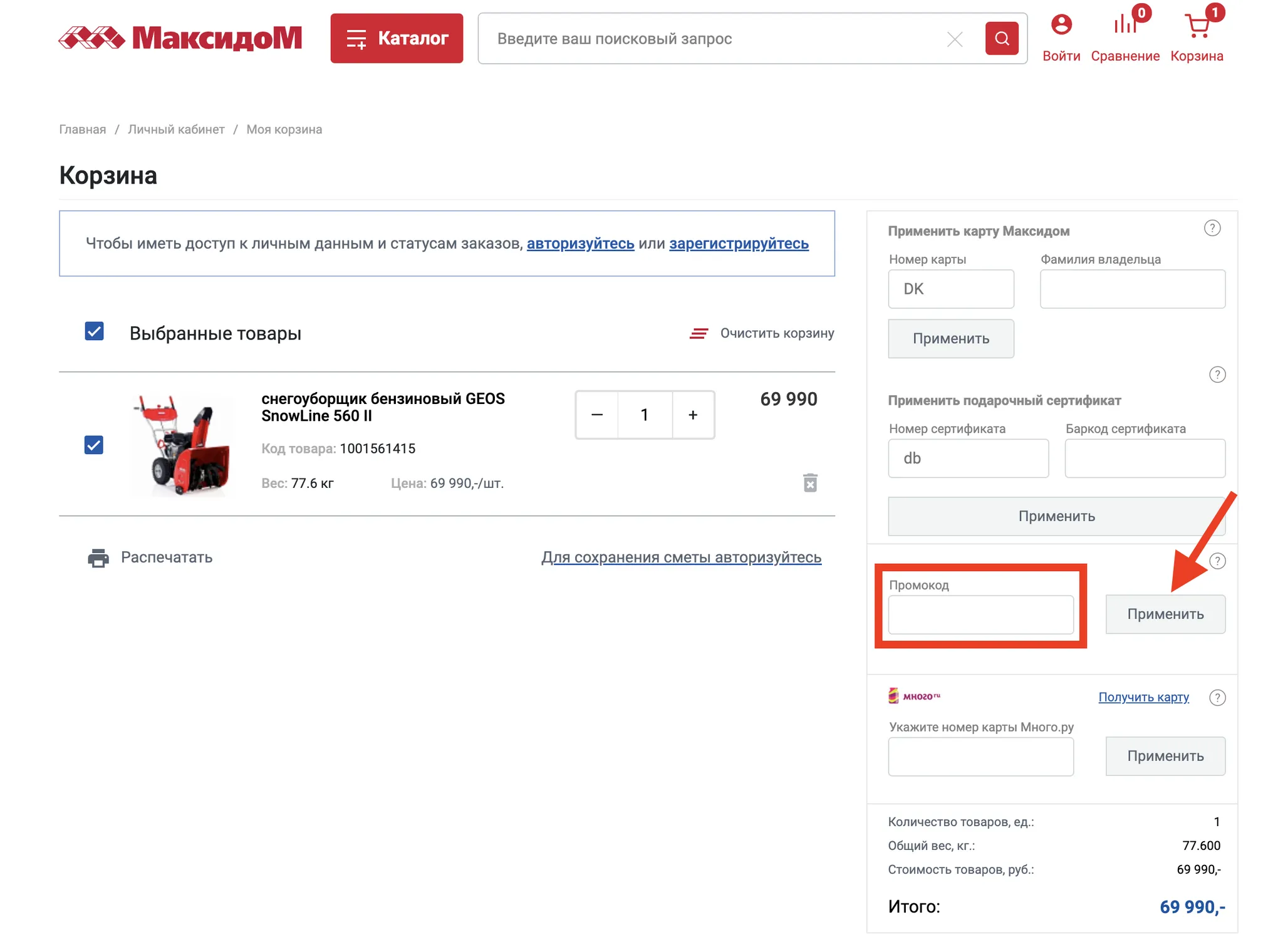
Task: Delete item with the trash icon
Action: coord(810,483)
